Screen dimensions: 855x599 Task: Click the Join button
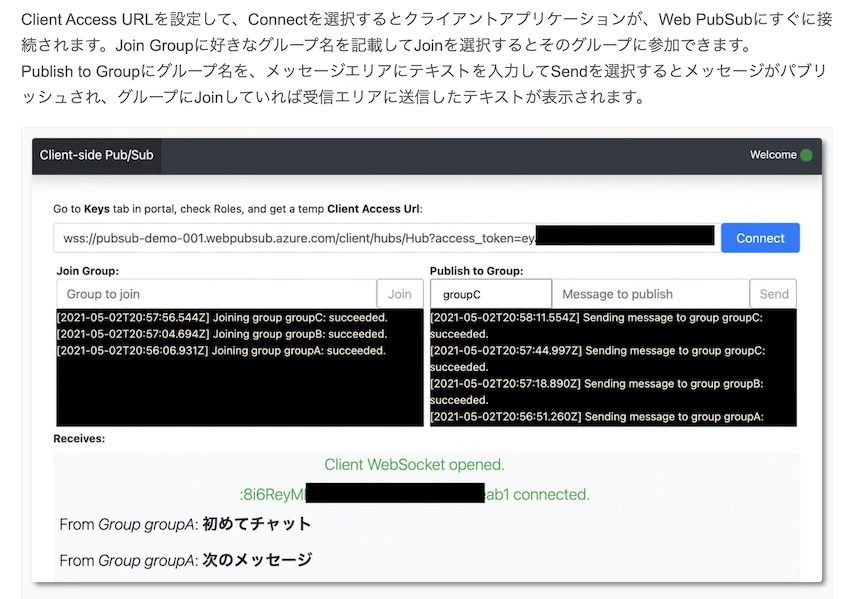(400, 294)
